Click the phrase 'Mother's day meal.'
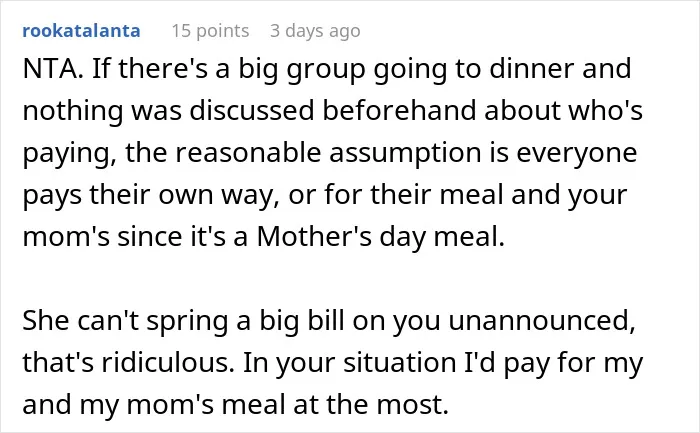700x433 pixels. (380, 237)
